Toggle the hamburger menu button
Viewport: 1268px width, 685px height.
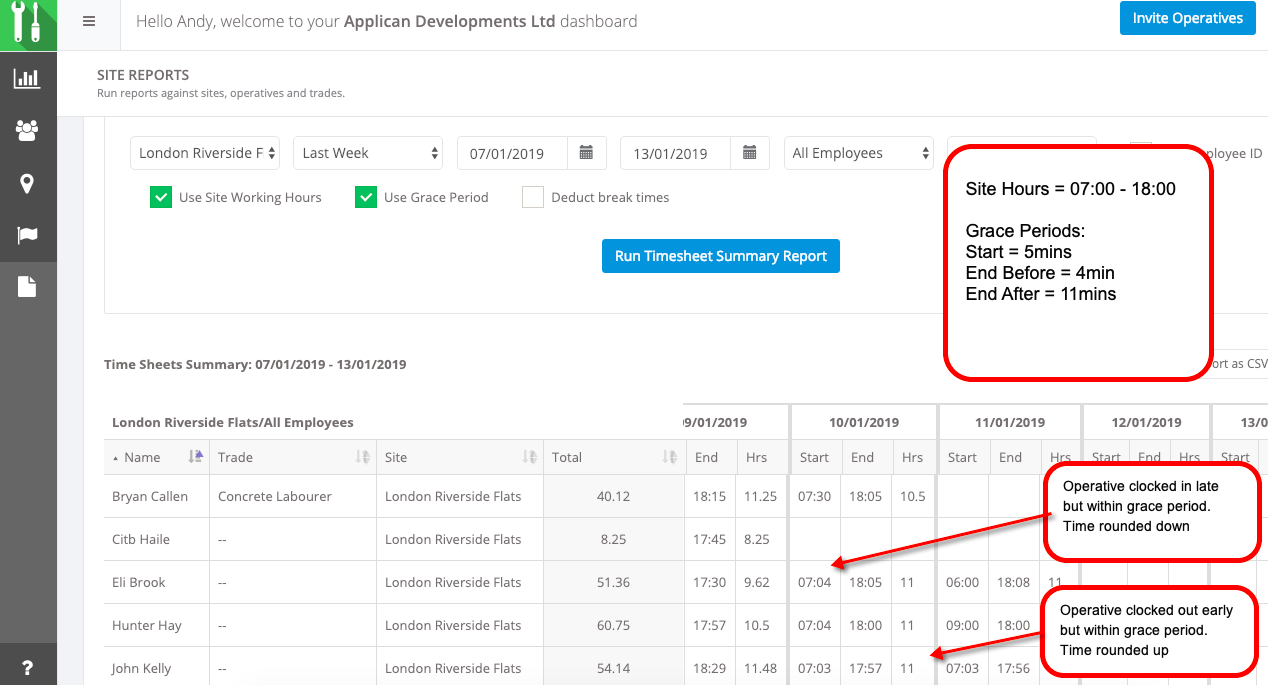[89, 21]
